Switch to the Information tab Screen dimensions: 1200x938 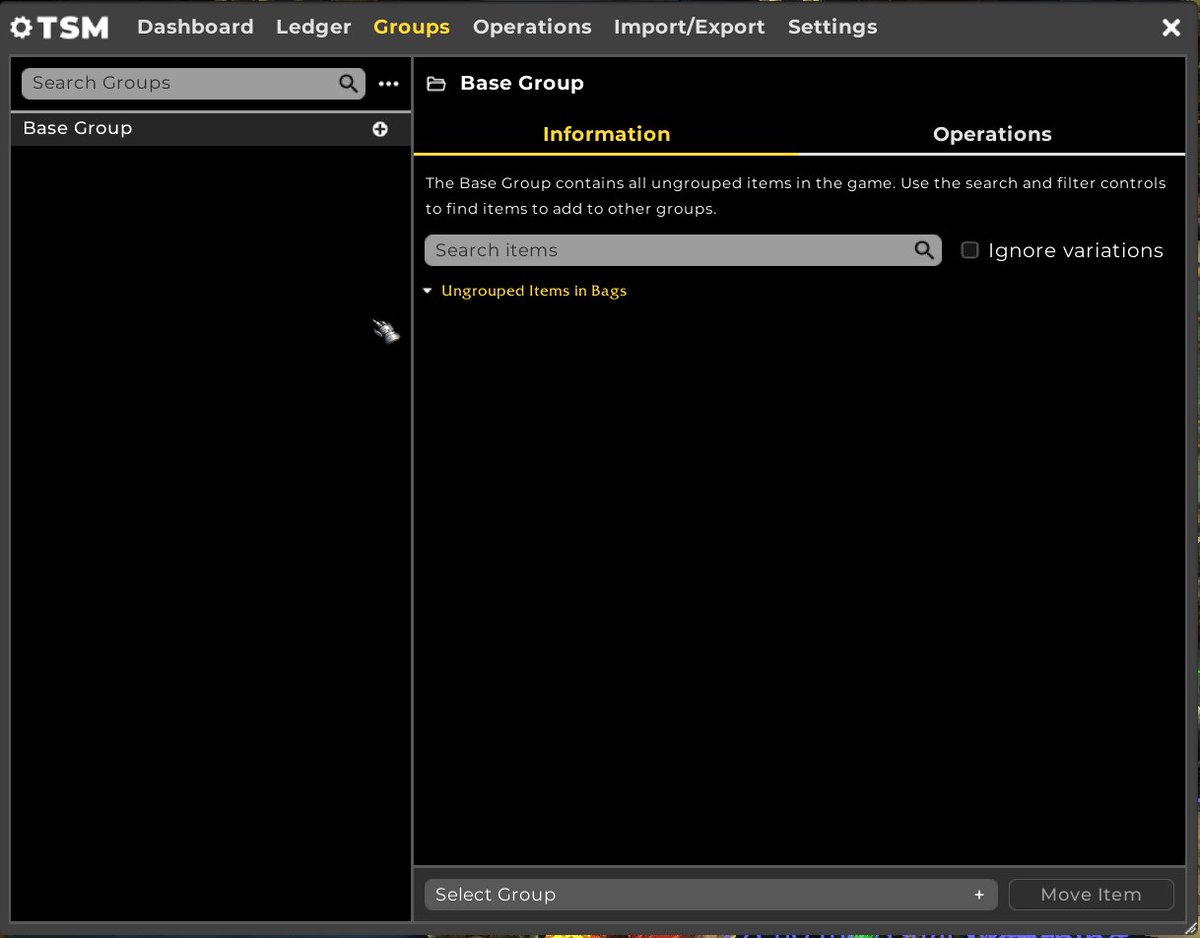(606, 134)
